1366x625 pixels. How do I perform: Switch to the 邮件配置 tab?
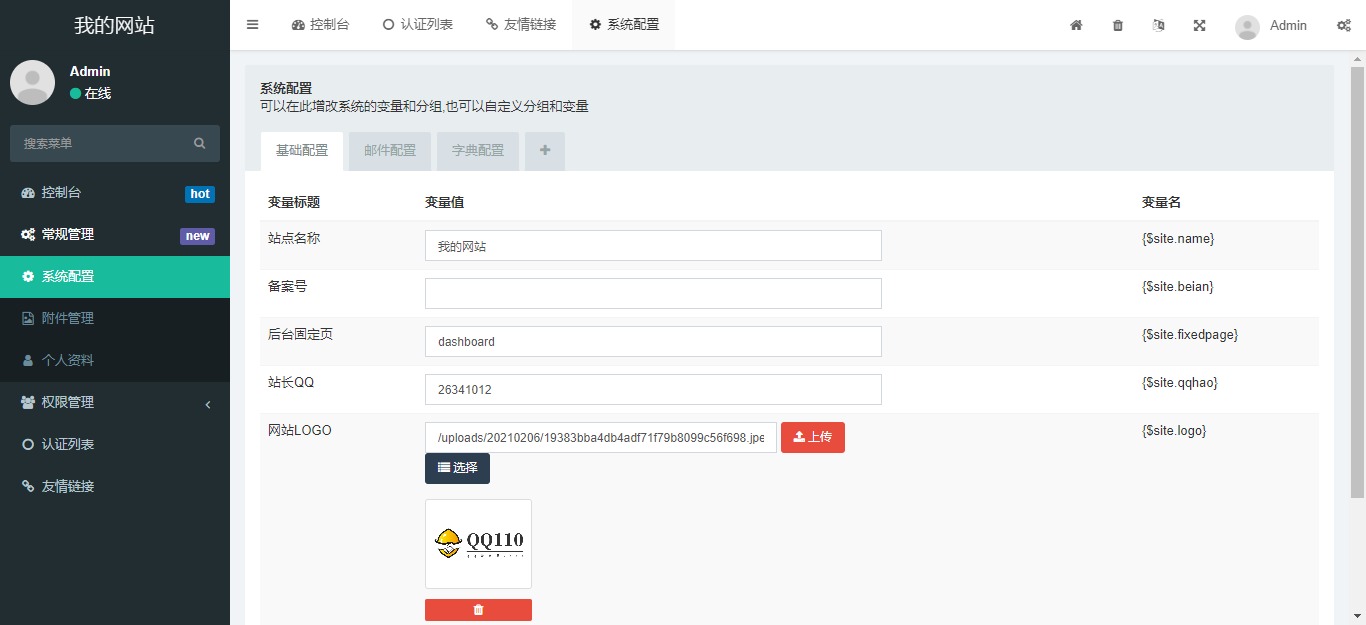click(x=390, y=151)
